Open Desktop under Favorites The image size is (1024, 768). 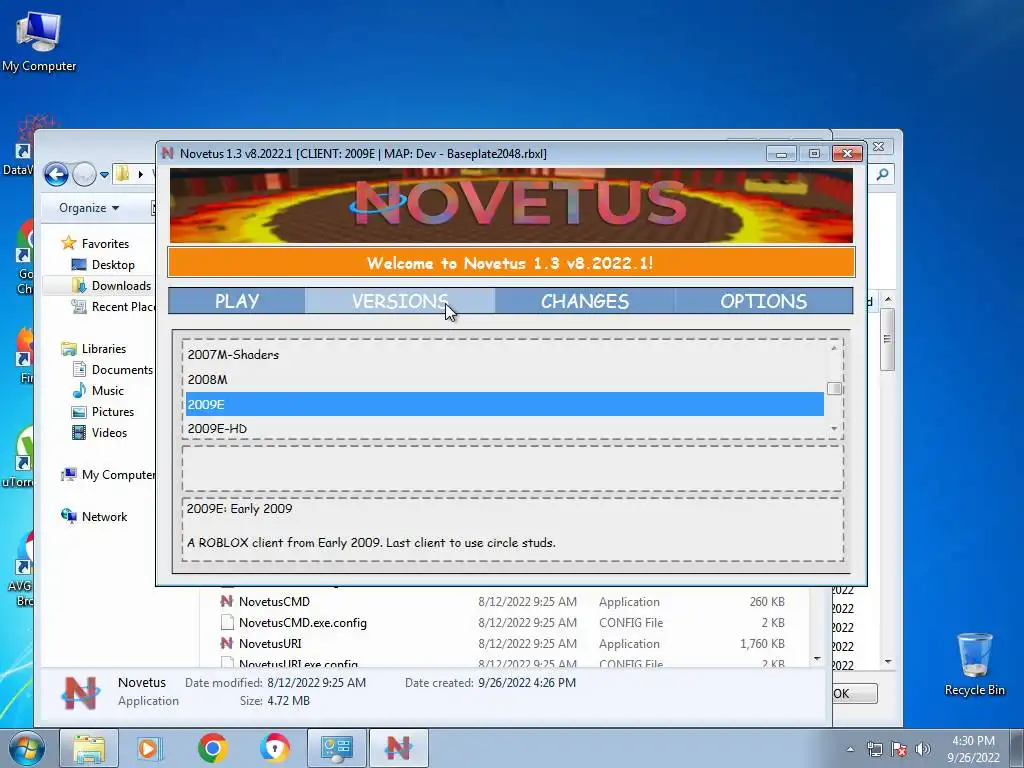coord(113,264)
